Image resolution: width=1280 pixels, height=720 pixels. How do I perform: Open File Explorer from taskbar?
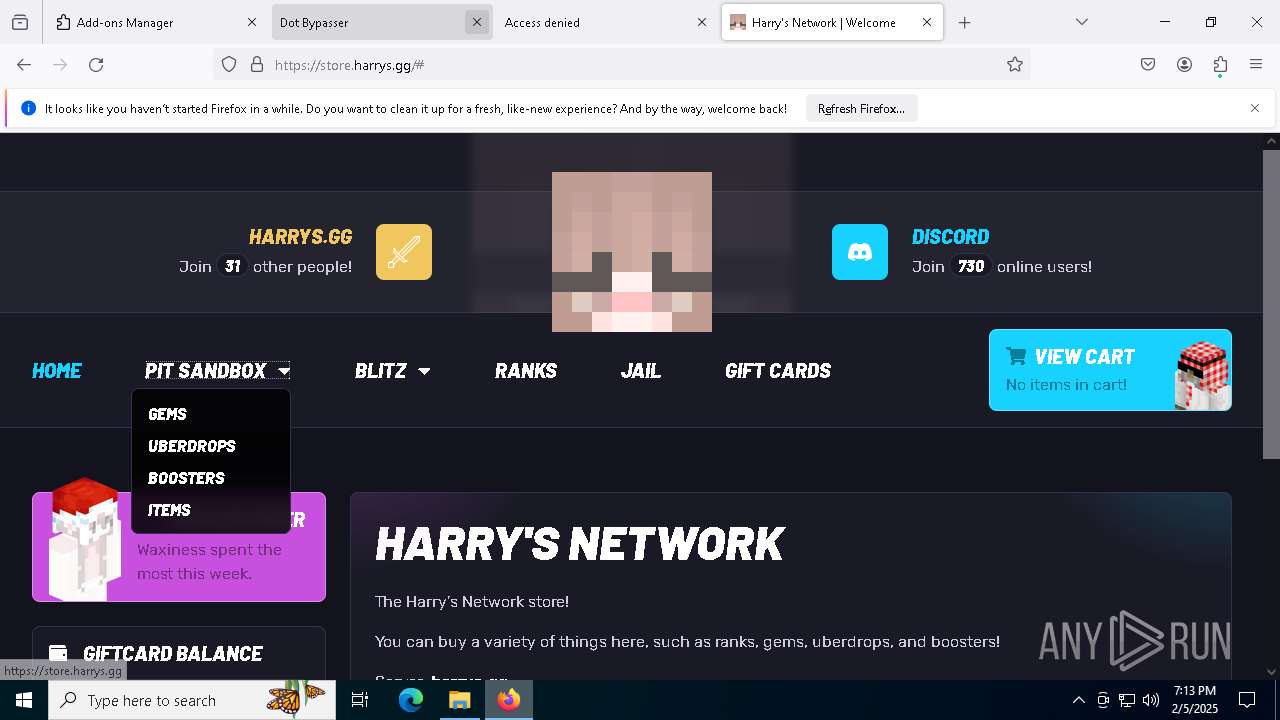(x=459, y=700)
